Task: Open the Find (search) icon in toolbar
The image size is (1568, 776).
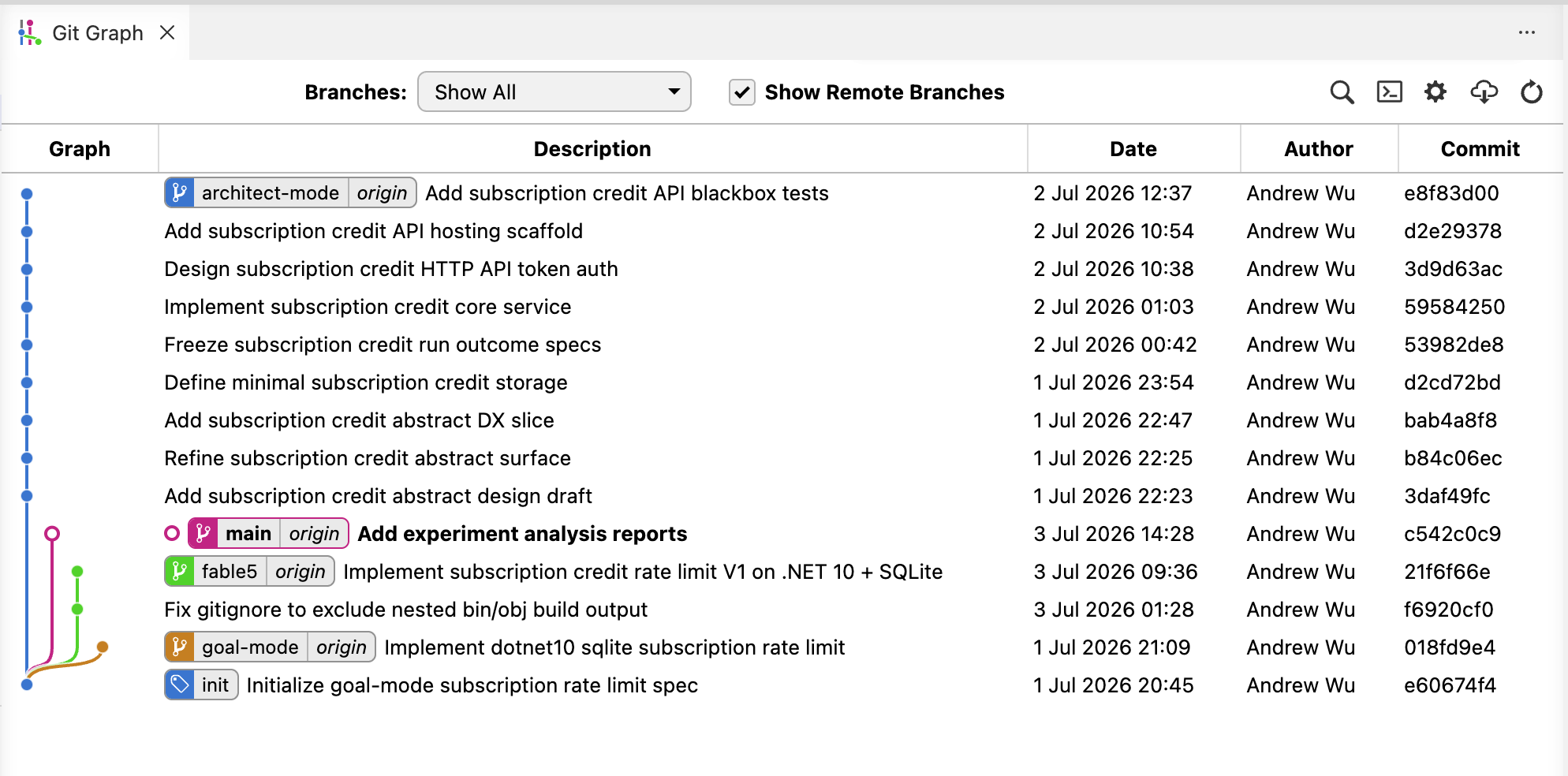Action: (1342, 92)
